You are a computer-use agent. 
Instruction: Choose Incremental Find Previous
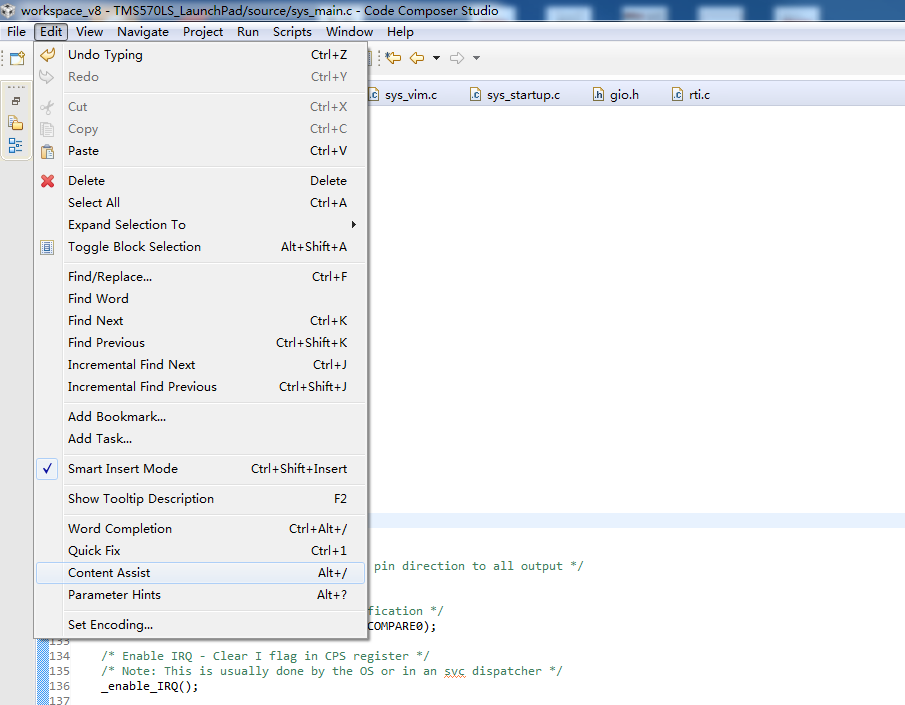[200, 386]
